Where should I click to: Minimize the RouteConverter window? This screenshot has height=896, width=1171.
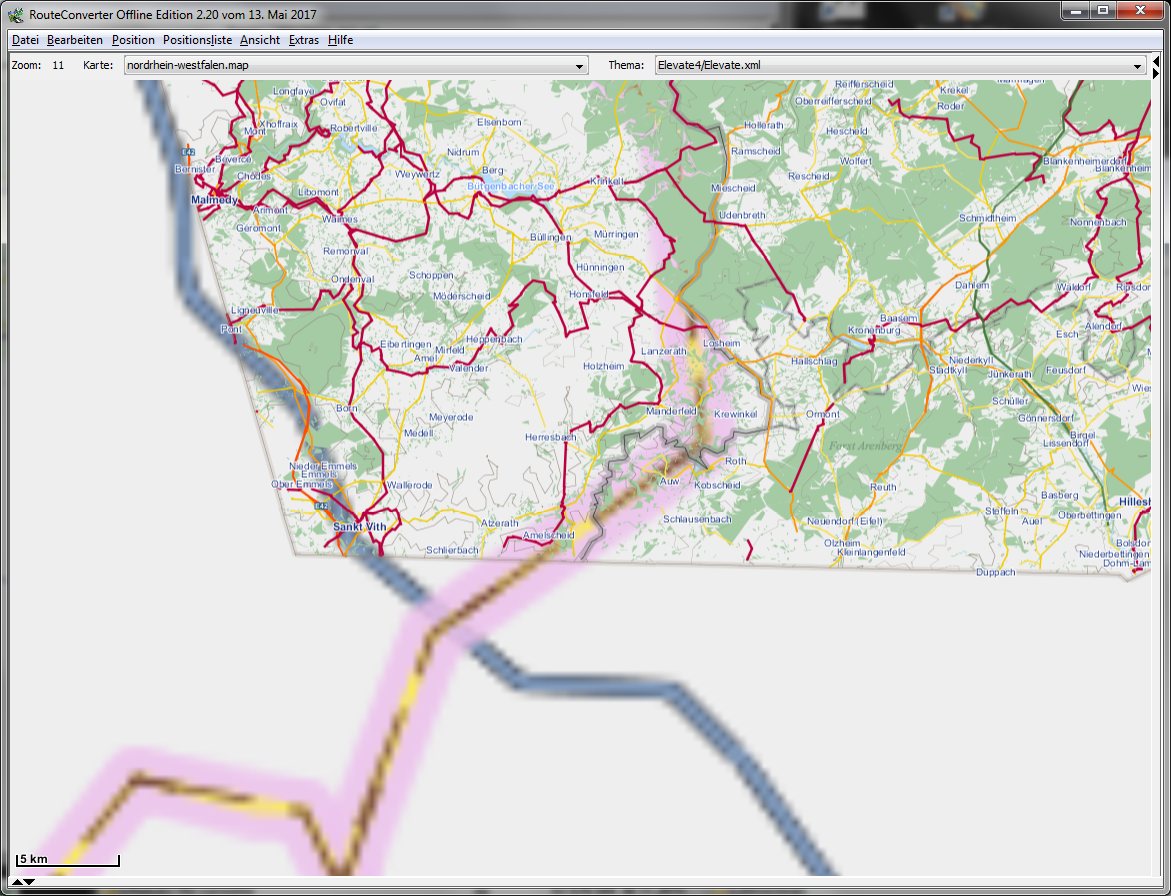(1075, 11)
